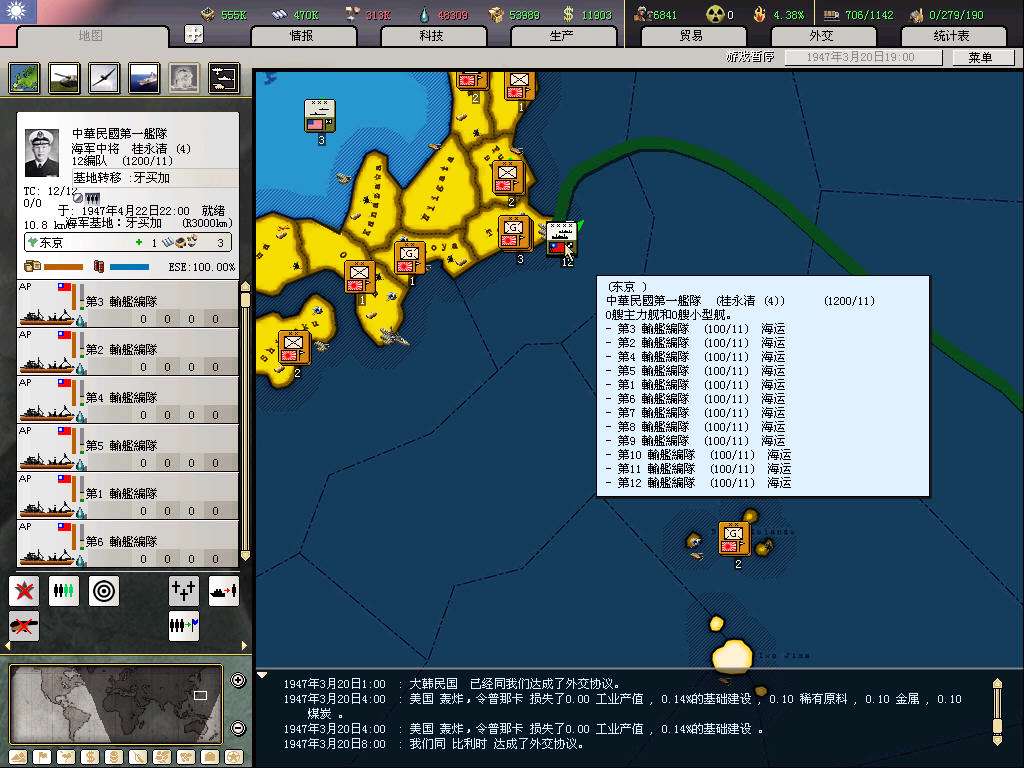Click the terrain map globe icon
1024x768 pixels.
coord(24,78)
